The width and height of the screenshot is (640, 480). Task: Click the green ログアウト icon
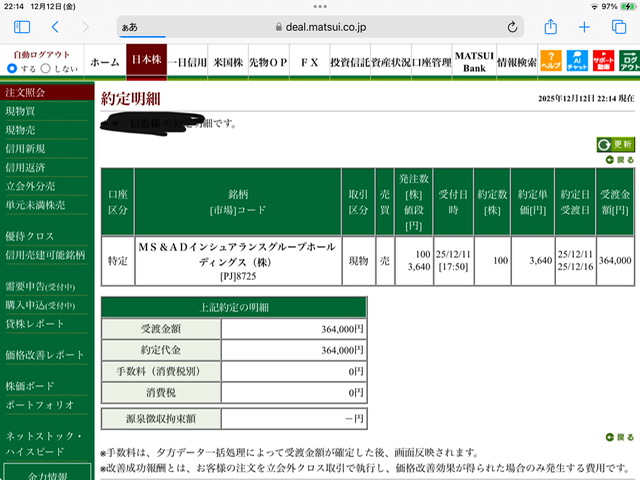coord(629,61)
